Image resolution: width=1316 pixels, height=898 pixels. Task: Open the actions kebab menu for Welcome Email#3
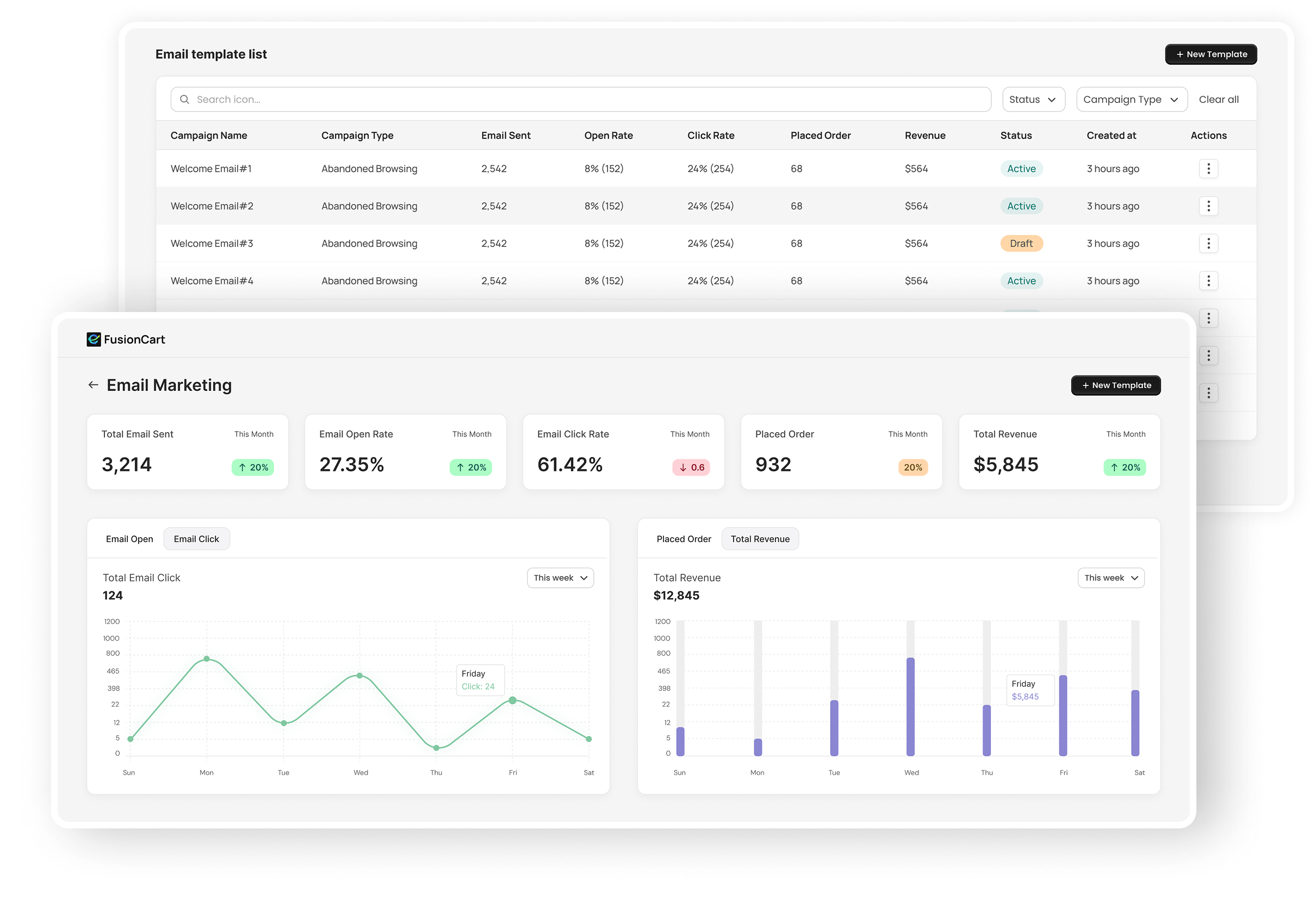[x=1209, y=243]
